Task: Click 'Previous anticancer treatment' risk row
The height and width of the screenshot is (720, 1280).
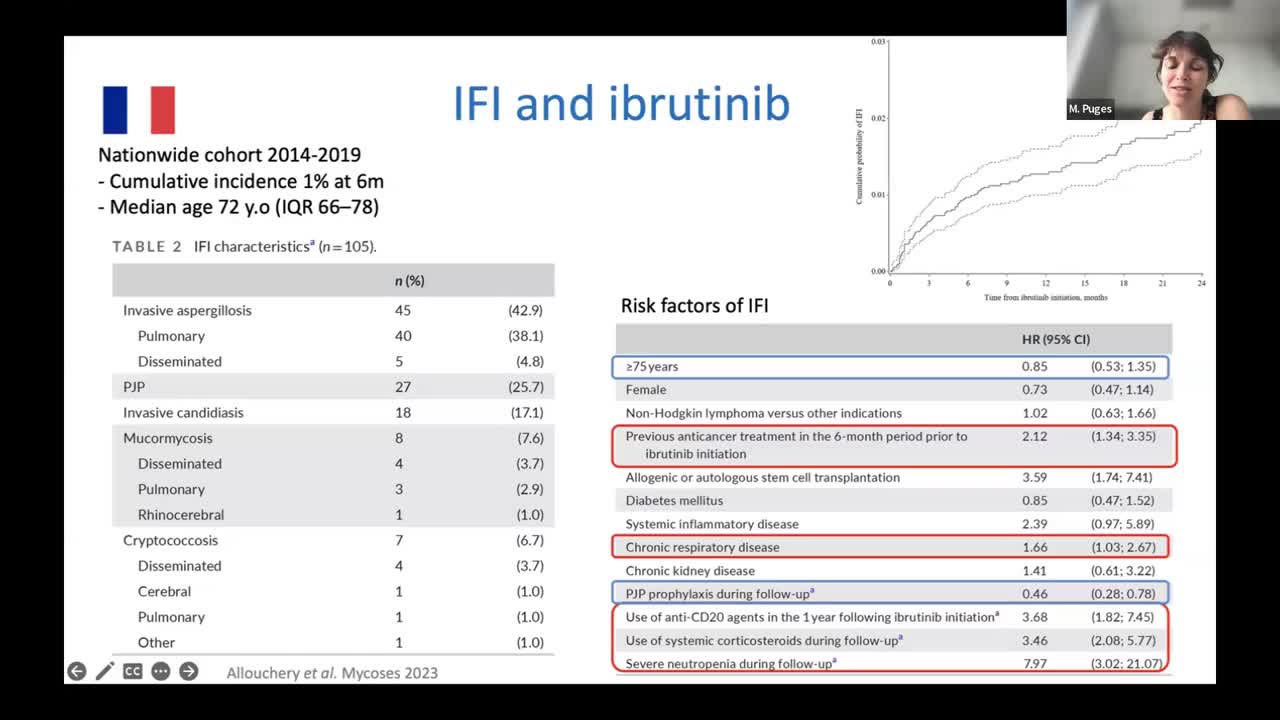Action: point(894,445)
